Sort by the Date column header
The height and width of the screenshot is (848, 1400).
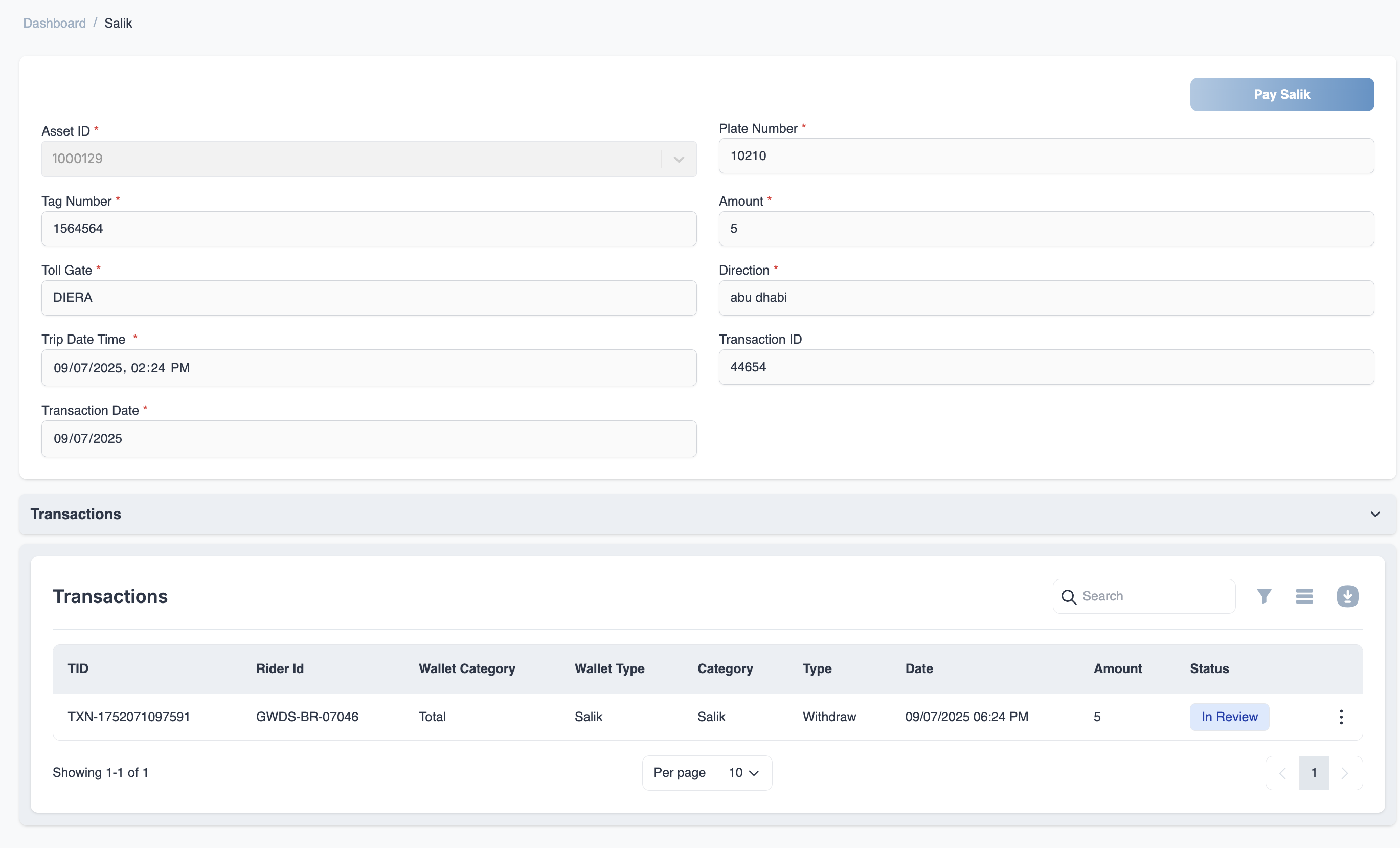click(919, 668)
